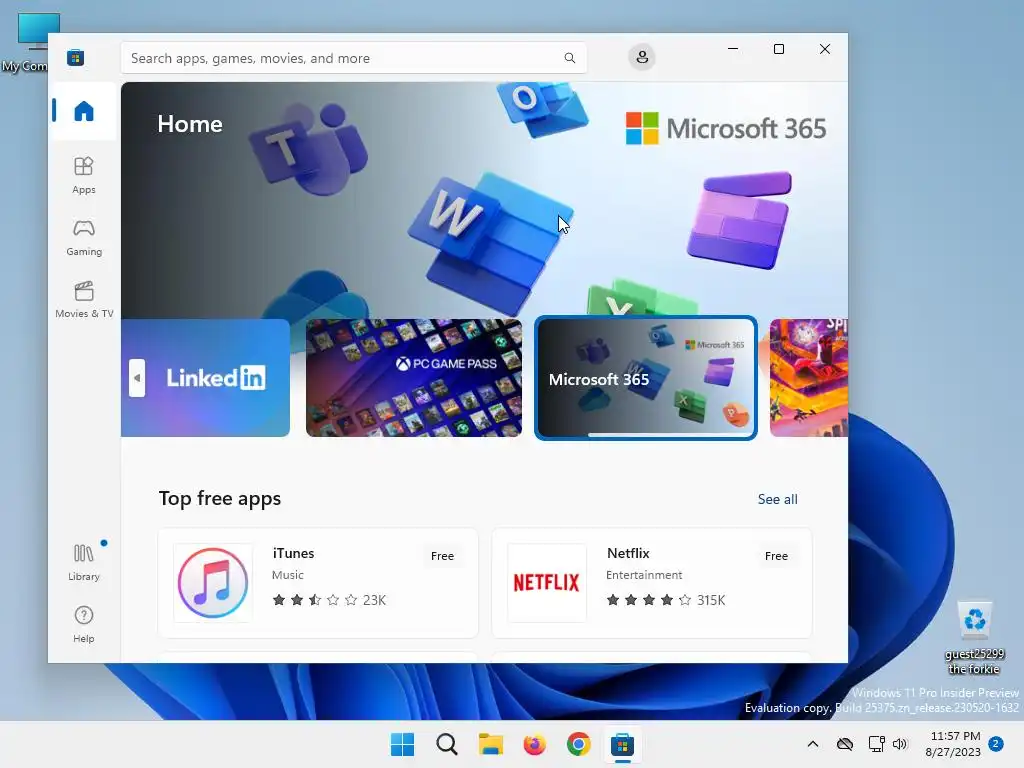Viewport: 1024px width, 768px height.
Task: Open the clock and date 11:57 PM
Action: [x=953, y=744]
